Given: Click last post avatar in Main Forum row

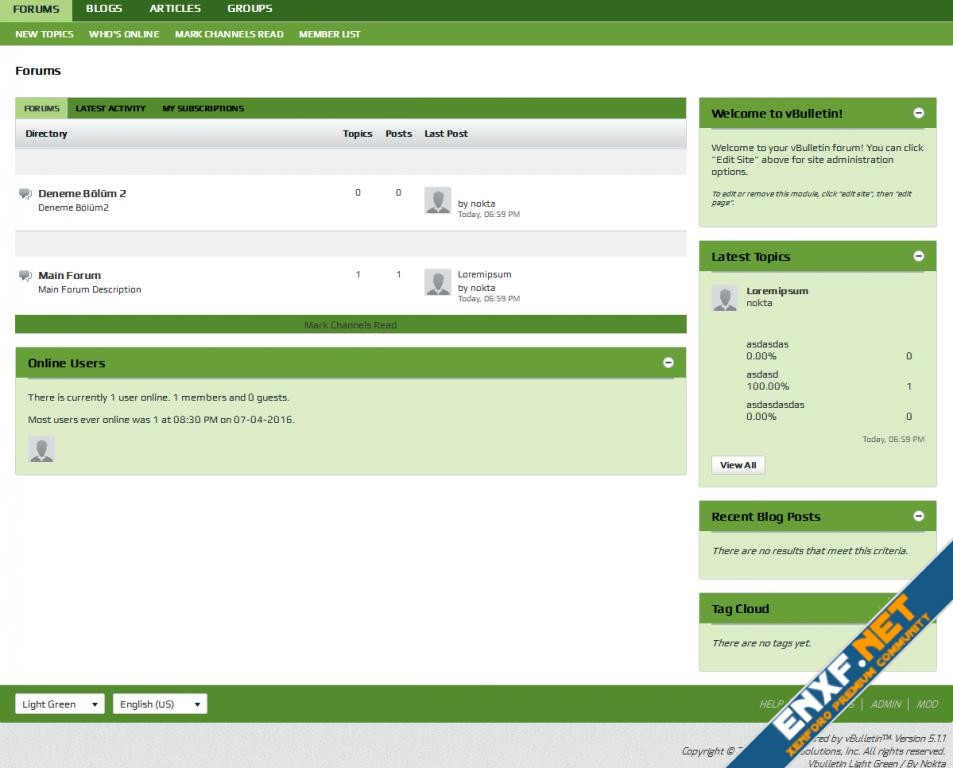Looking at the screenshot, I should pos(437,282).
